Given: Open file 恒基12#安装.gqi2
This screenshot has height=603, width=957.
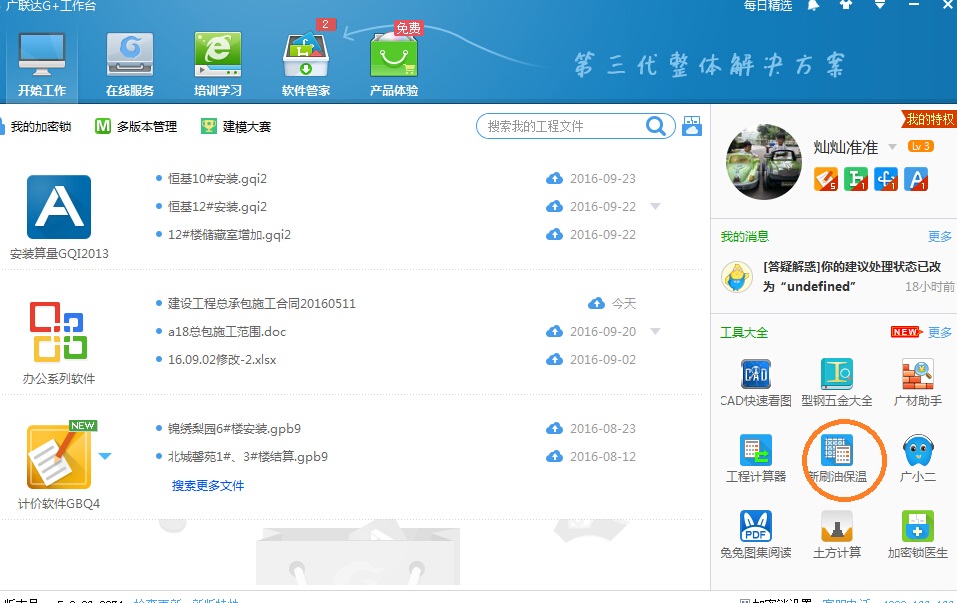Looking at the screenshot, I should (217, 207).
